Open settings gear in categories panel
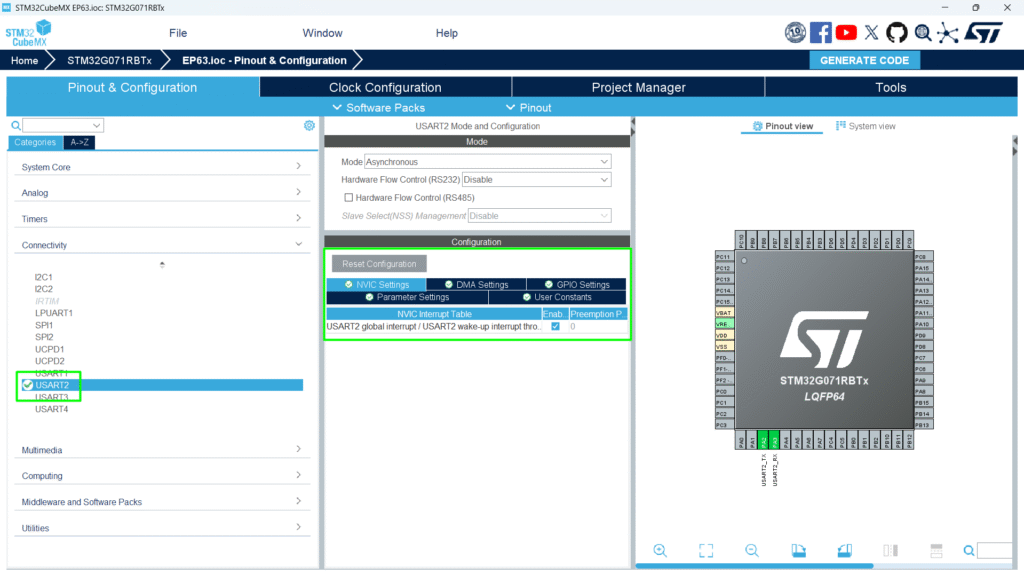The image size is (1024, 574). tap(309, 125)
